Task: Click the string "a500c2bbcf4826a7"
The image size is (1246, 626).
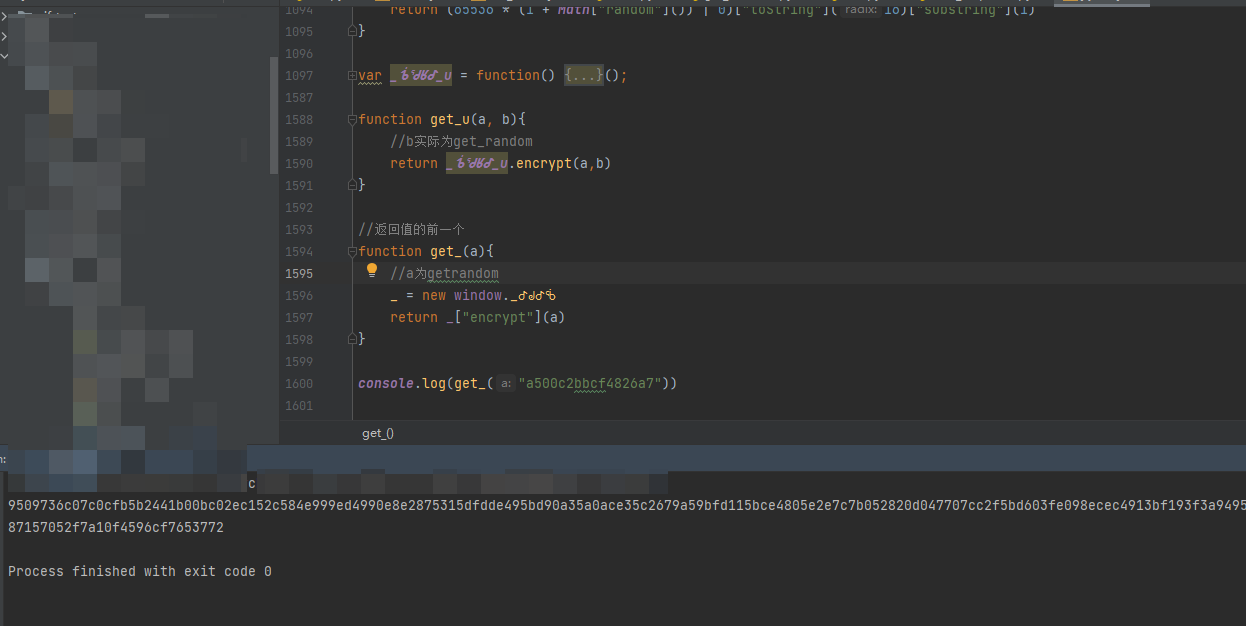Action: coord(590,383)
